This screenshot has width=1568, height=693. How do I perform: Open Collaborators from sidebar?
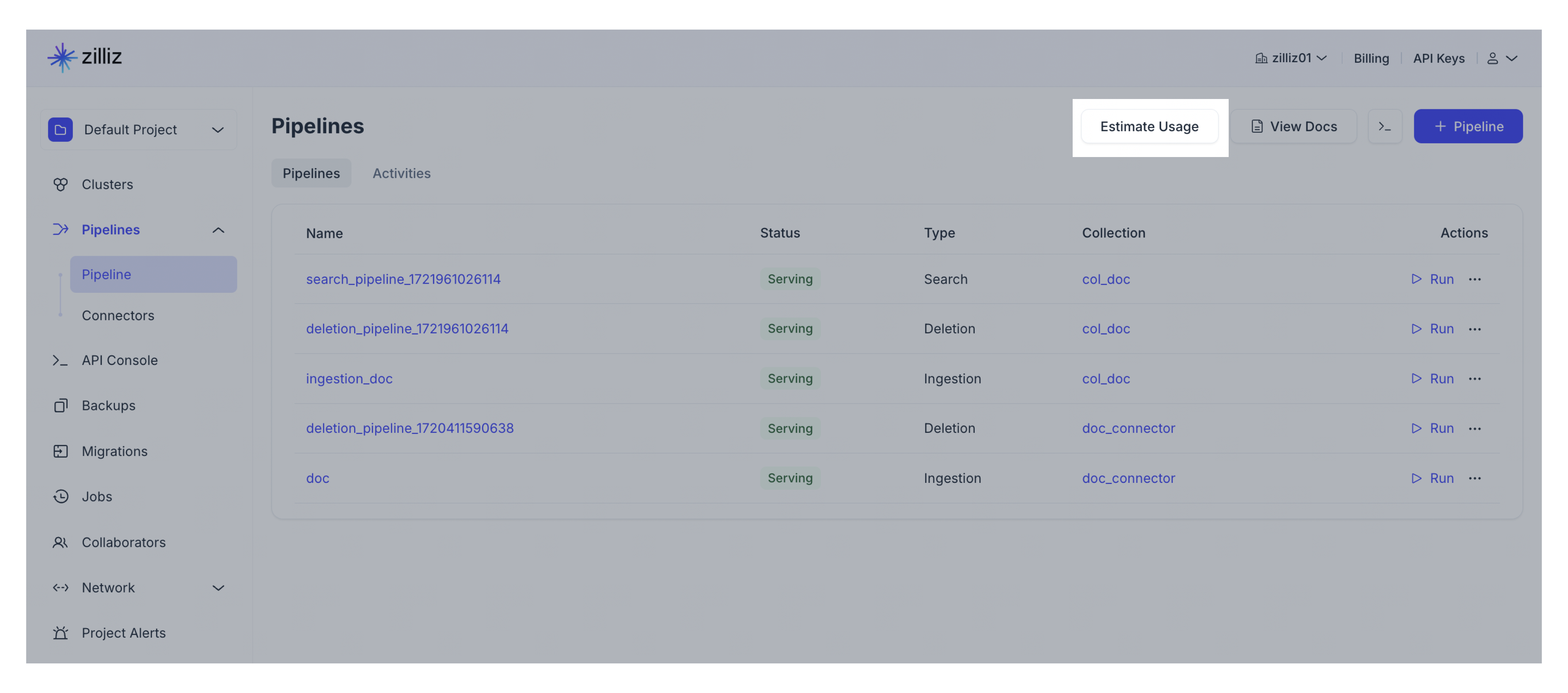pyautogui.click(x=124, y=542)
